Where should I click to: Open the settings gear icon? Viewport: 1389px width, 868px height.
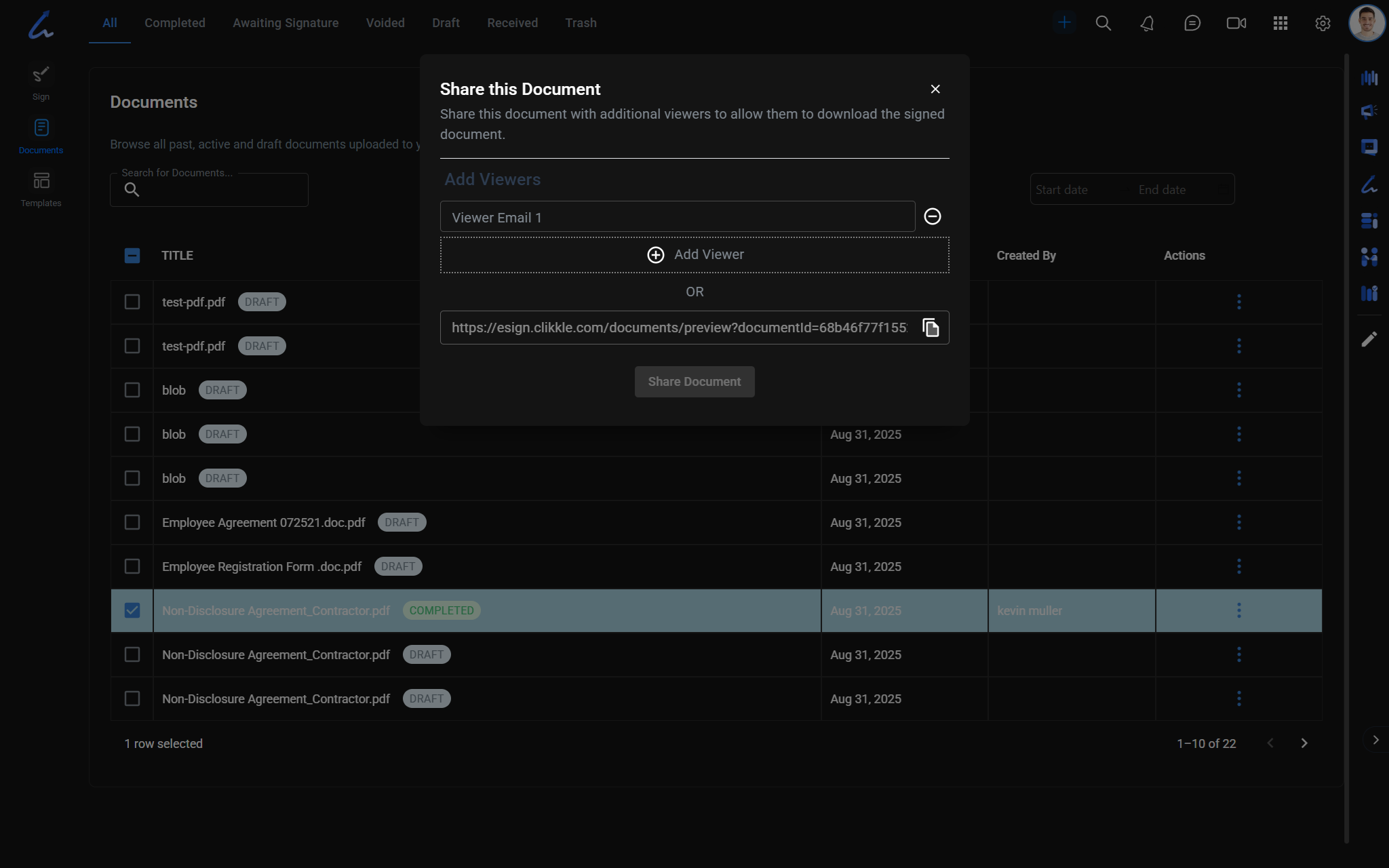[1323, 23]
